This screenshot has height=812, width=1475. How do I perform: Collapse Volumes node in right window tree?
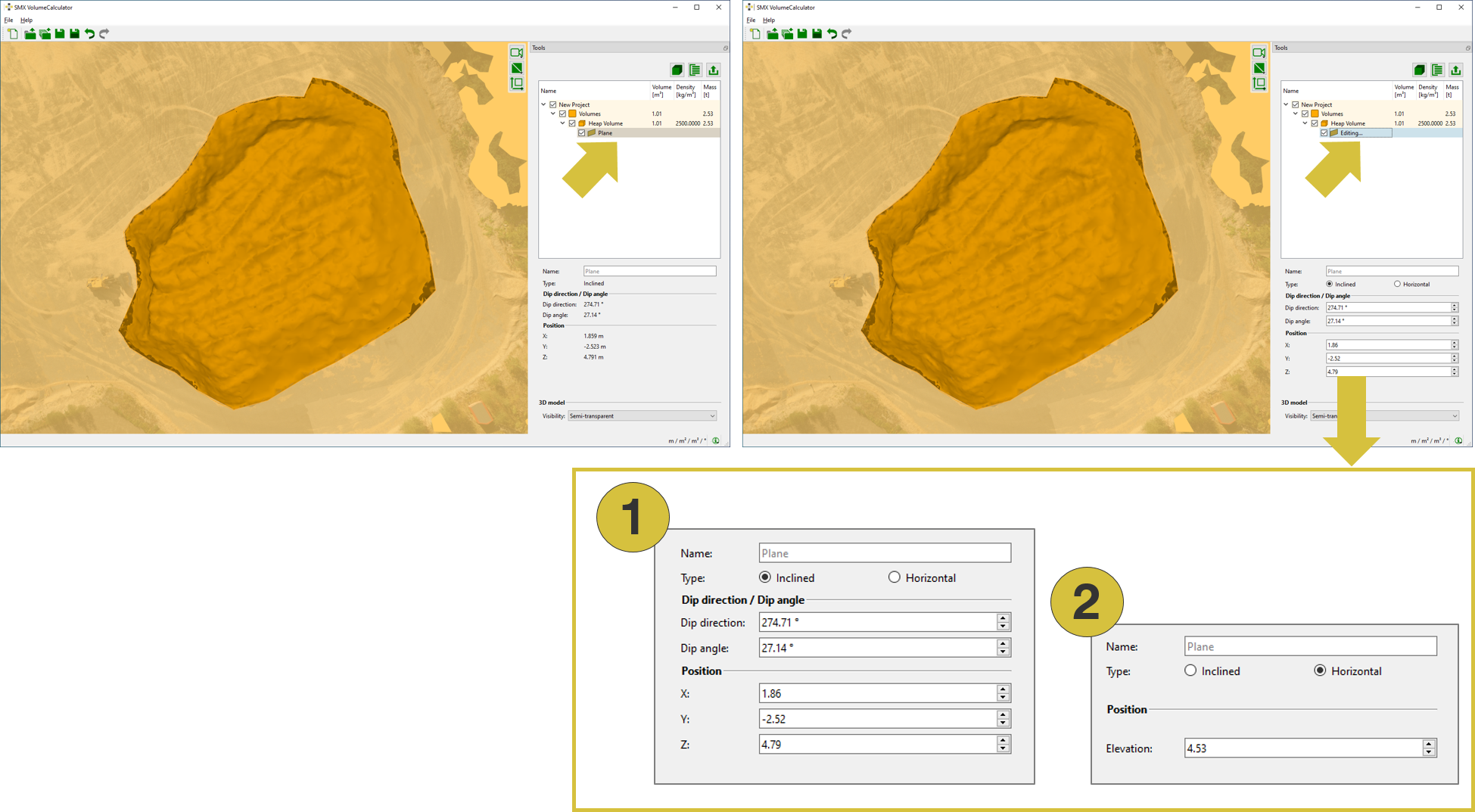(1296, 114)
